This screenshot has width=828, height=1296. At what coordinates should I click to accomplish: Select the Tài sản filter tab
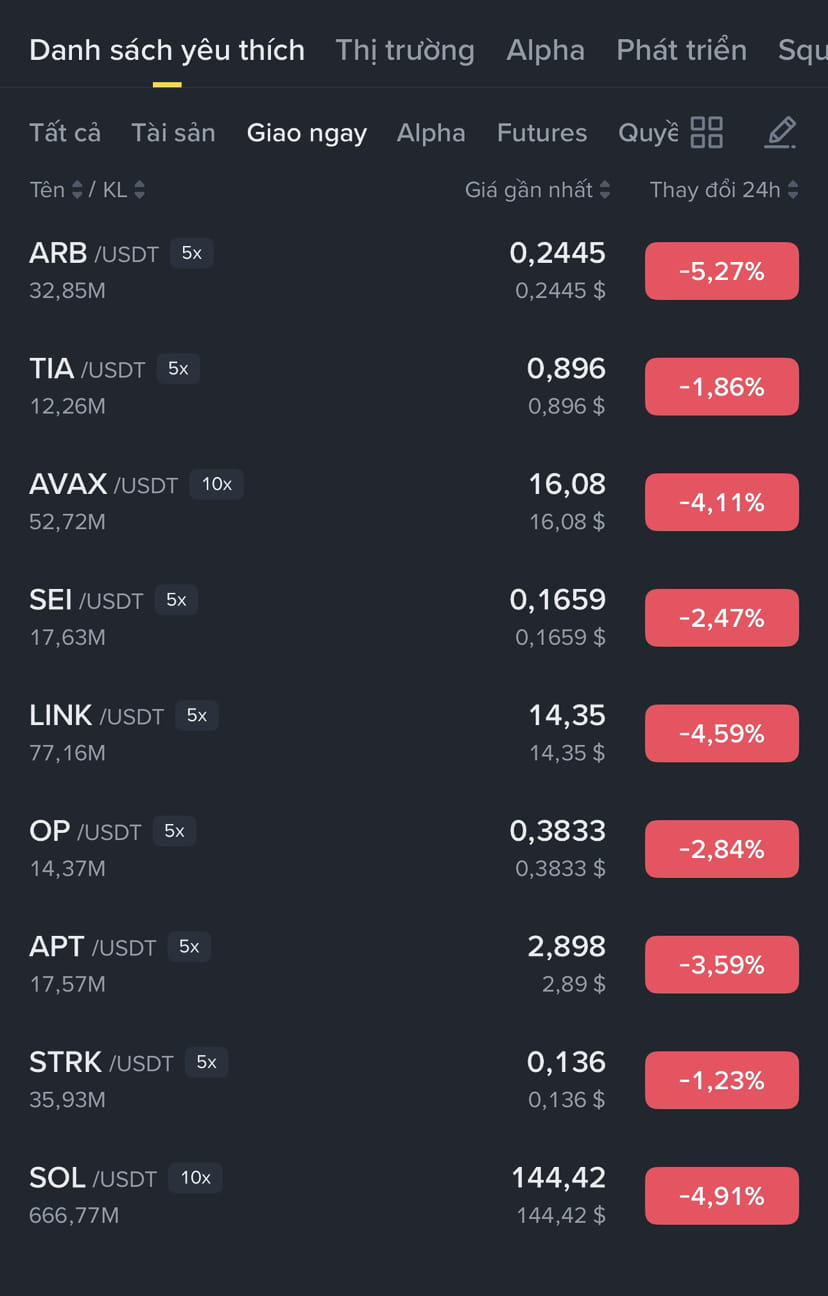pos(173,133)
